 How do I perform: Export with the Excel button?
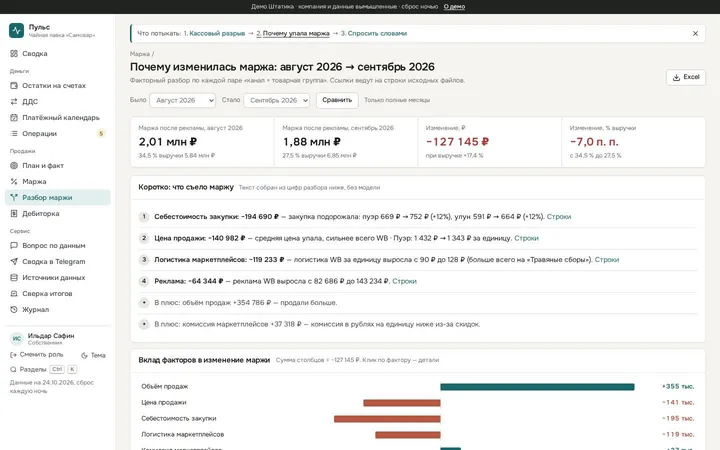[x=686, y=77]
